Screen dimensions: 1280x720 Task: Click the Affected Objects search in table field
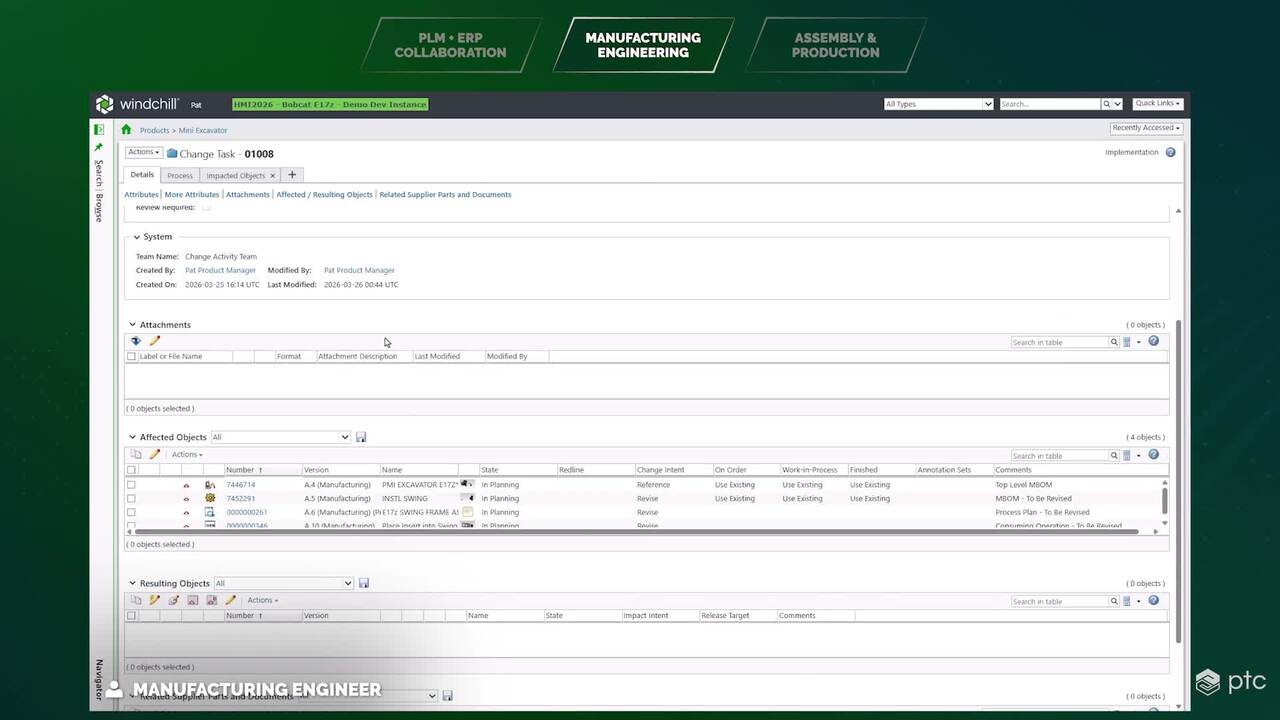click(x=1058, y=455)
